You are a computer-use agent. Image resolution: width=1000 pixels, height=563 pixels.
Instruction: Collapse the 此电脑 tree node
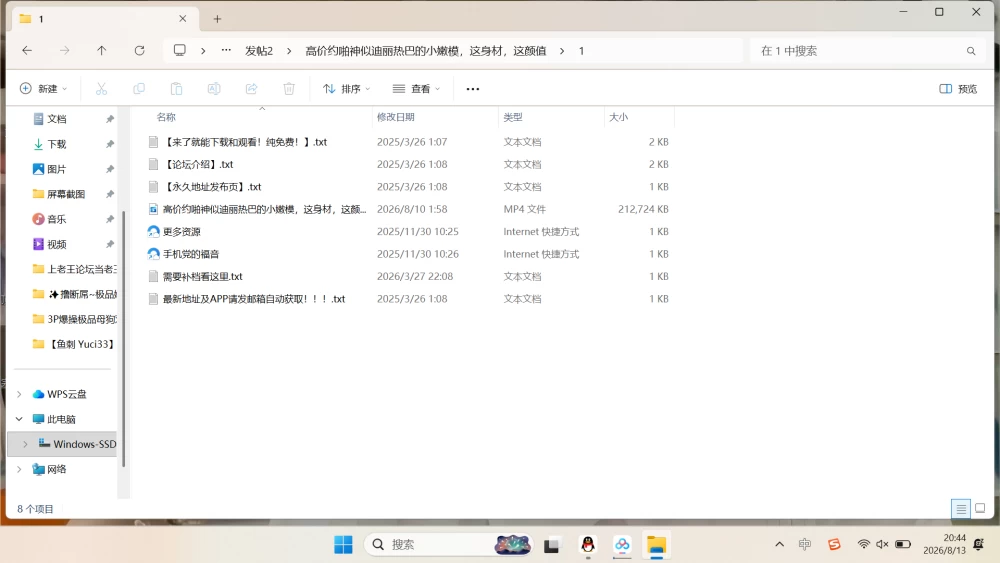click(19, 419)
